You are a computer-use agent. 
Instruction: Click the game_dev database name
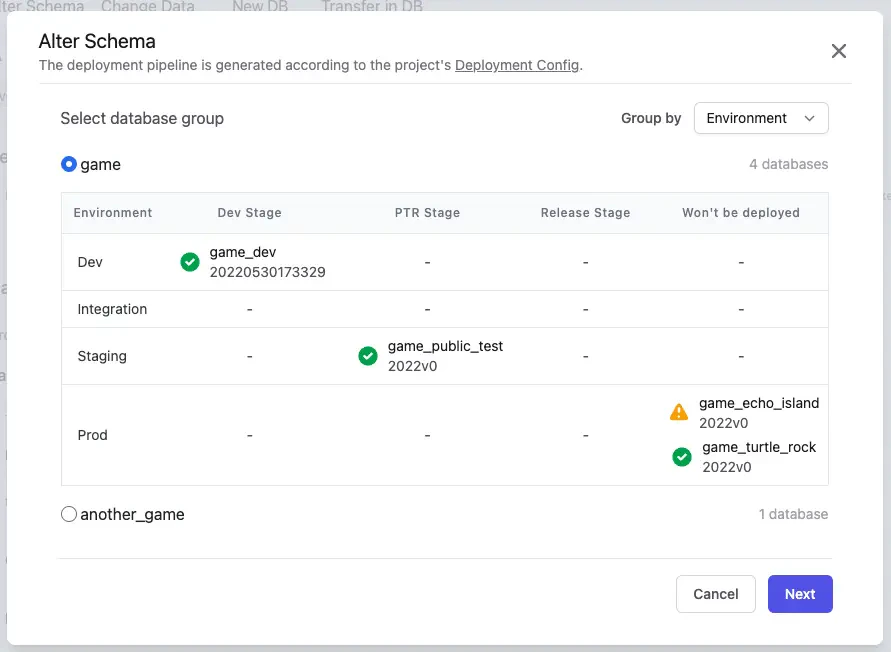pyautogui.click(x=243, y=253)
